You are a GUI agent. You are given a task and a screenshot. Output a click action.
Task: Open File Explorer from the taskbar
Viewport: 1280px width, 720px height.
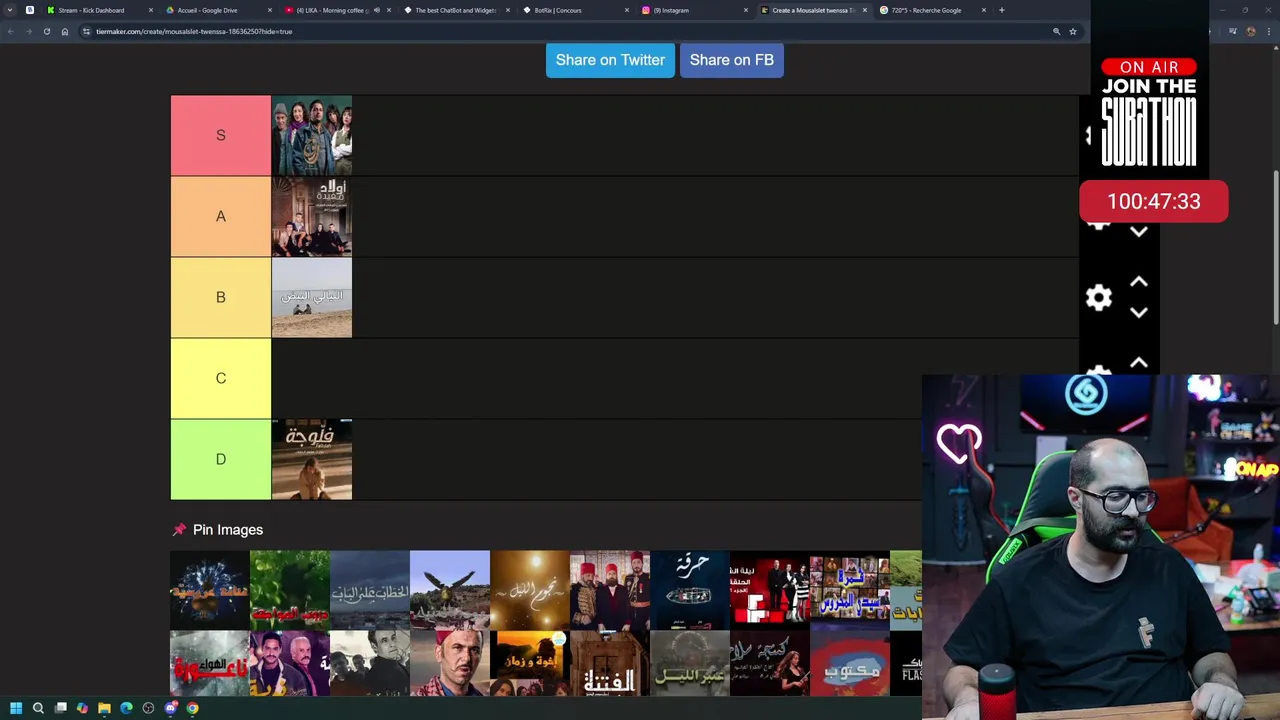(104, 708)
